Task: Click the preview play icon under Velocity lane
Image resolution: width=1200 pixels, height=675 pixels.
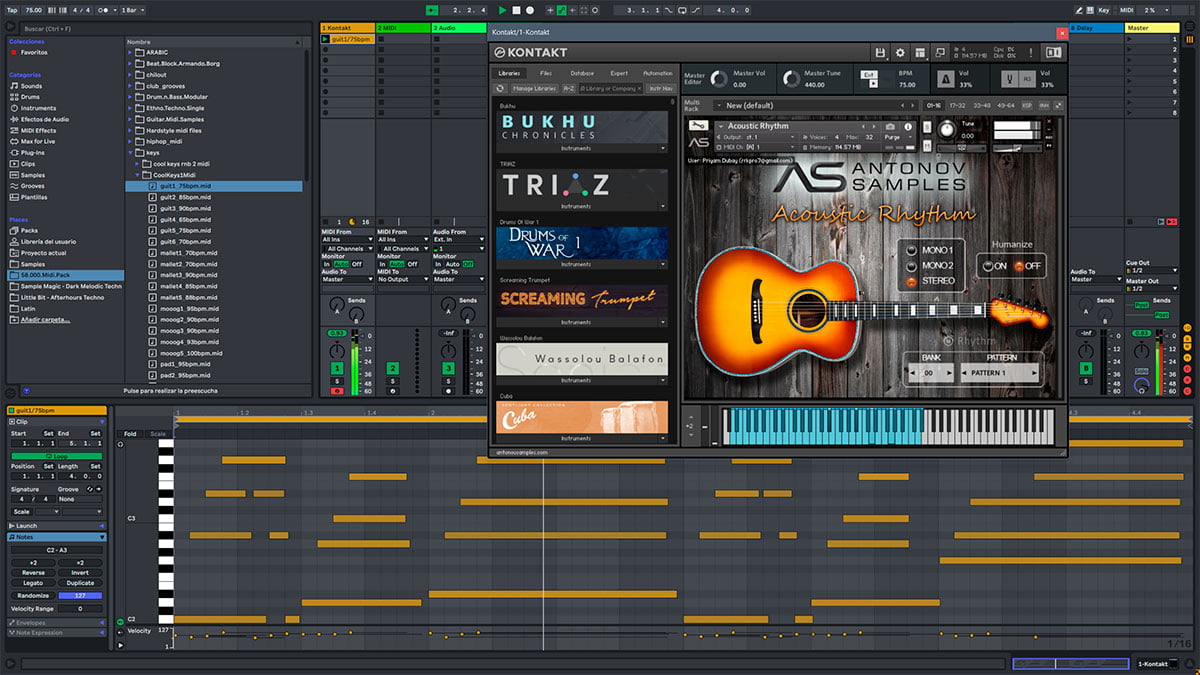Action: [121, 646]
